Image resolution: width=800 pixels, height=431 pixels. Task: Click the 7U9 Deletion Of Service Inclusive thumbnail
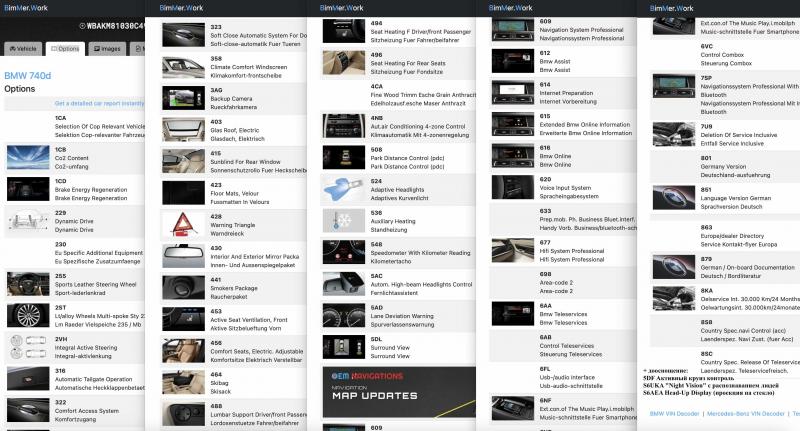tap(674, 134)
